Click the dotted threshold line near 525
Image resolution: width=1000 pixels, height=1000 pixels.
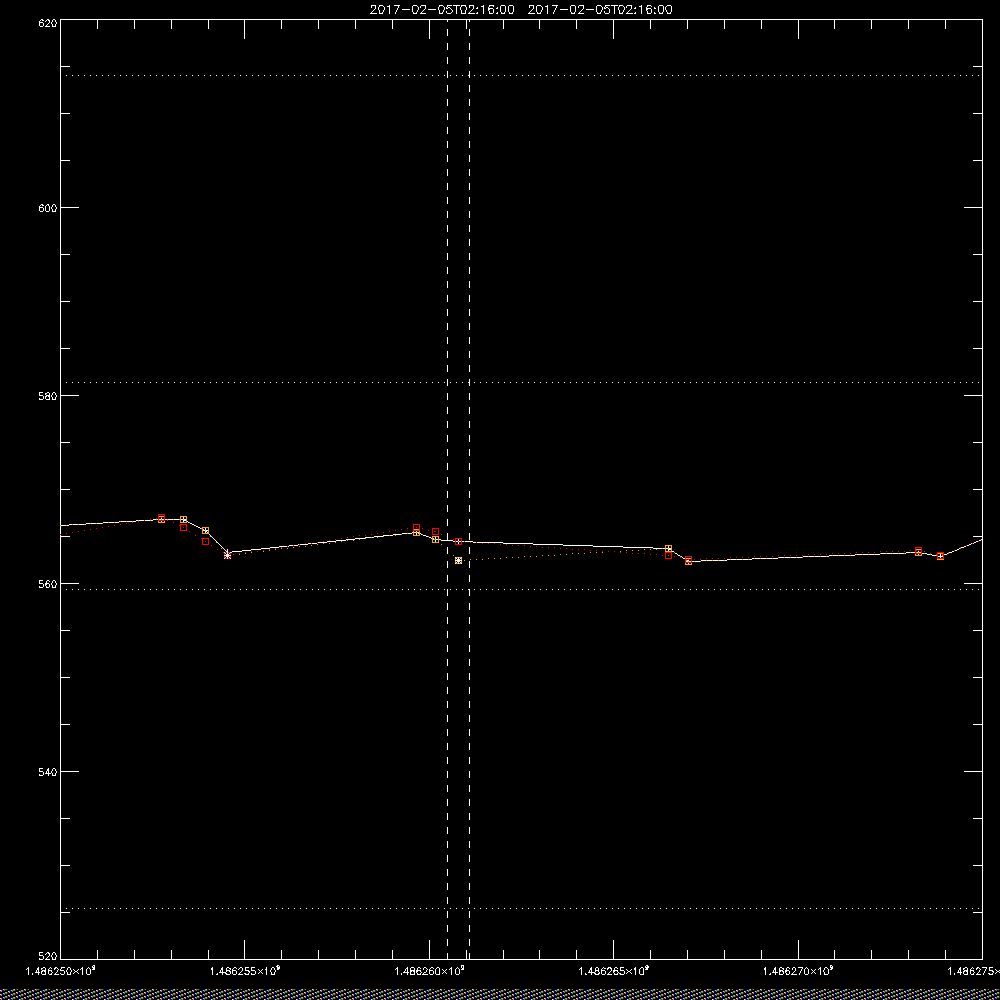[x=521, y=908]
